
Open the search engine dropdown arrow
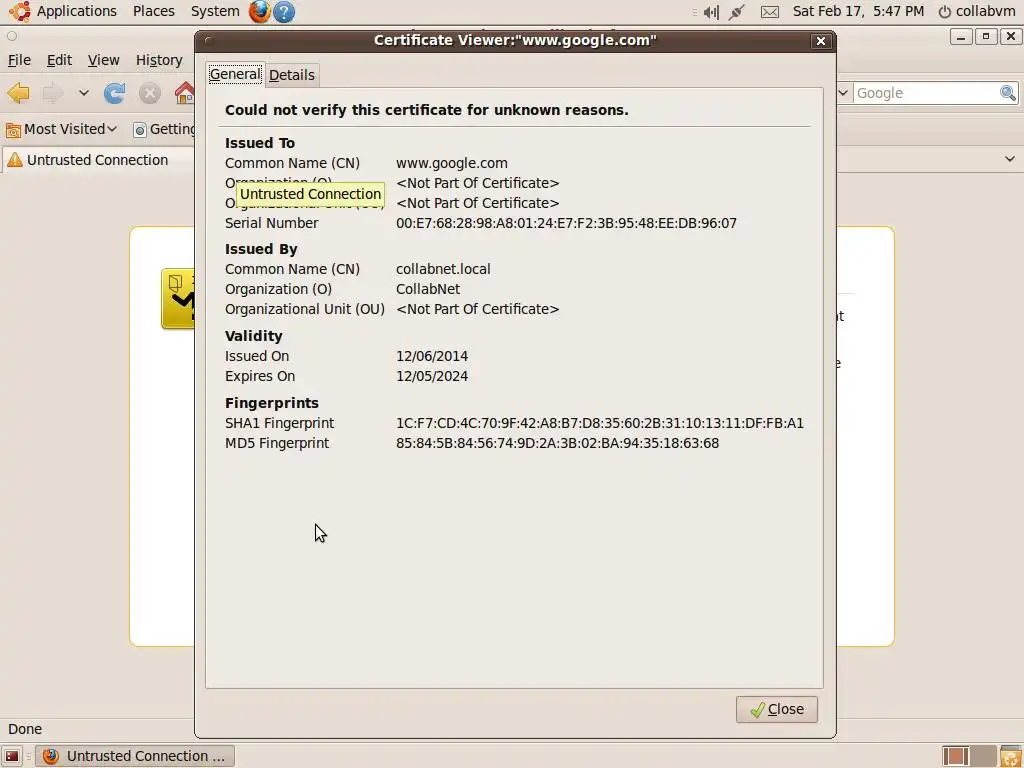tap(843, 93)
